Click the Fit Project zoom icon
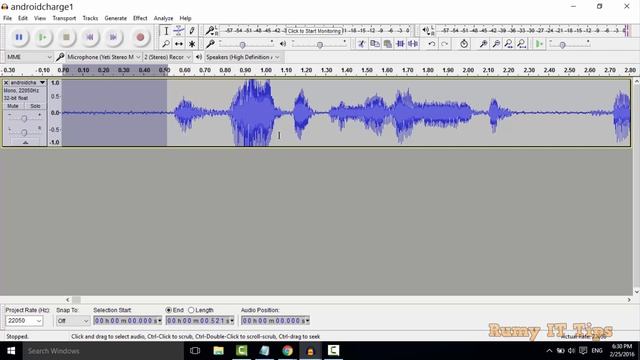The image size is (640, 360). pyautogui.click(x=521, y=44)
